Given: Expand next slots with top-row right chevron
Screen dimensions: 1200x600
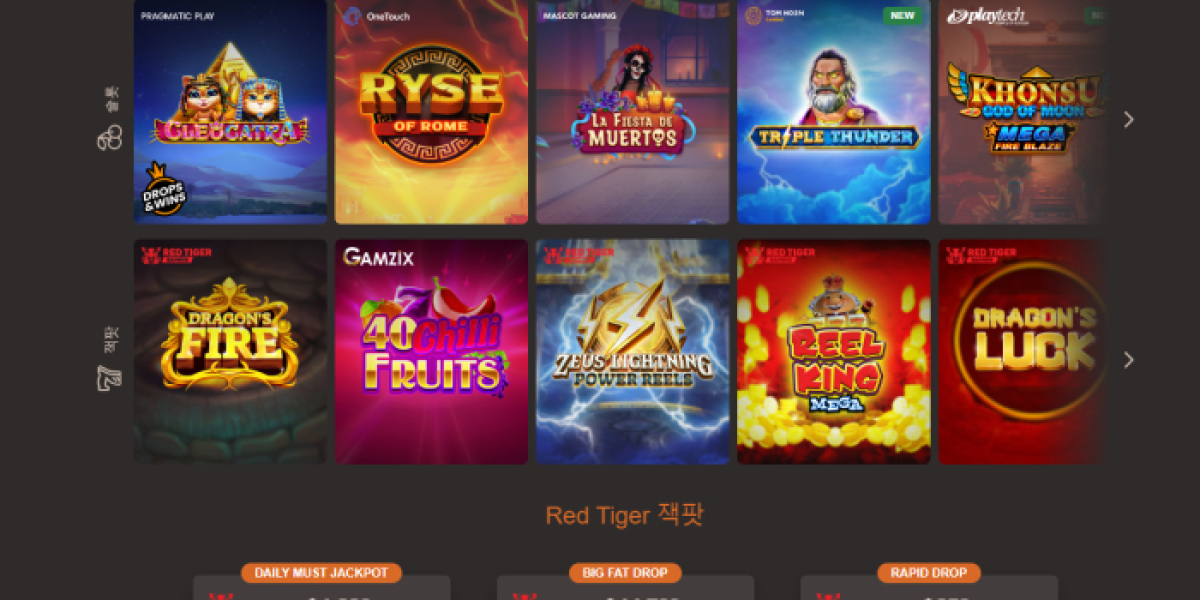Looking at the screenshot, I should (x=1129, y=119).
